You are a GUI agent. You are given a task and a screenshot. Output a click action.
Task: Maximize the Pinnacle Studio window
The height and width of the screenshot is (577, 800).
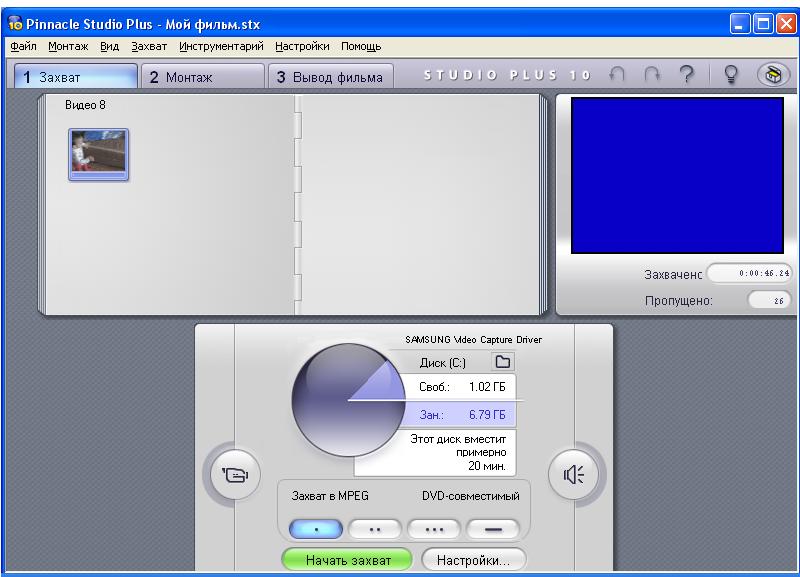pos(763,23)
